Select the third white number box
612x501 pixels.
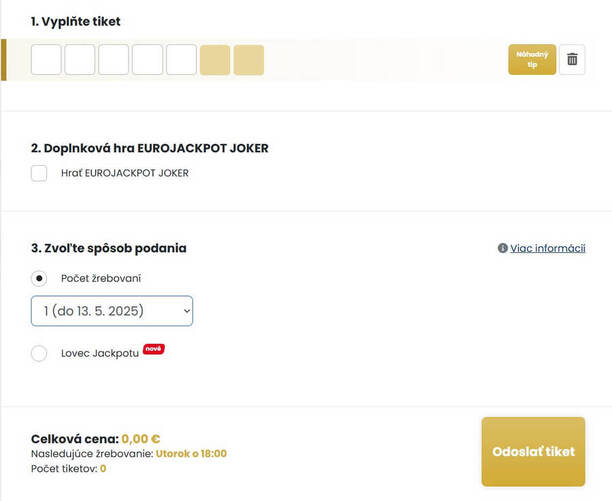pos(114,59)
